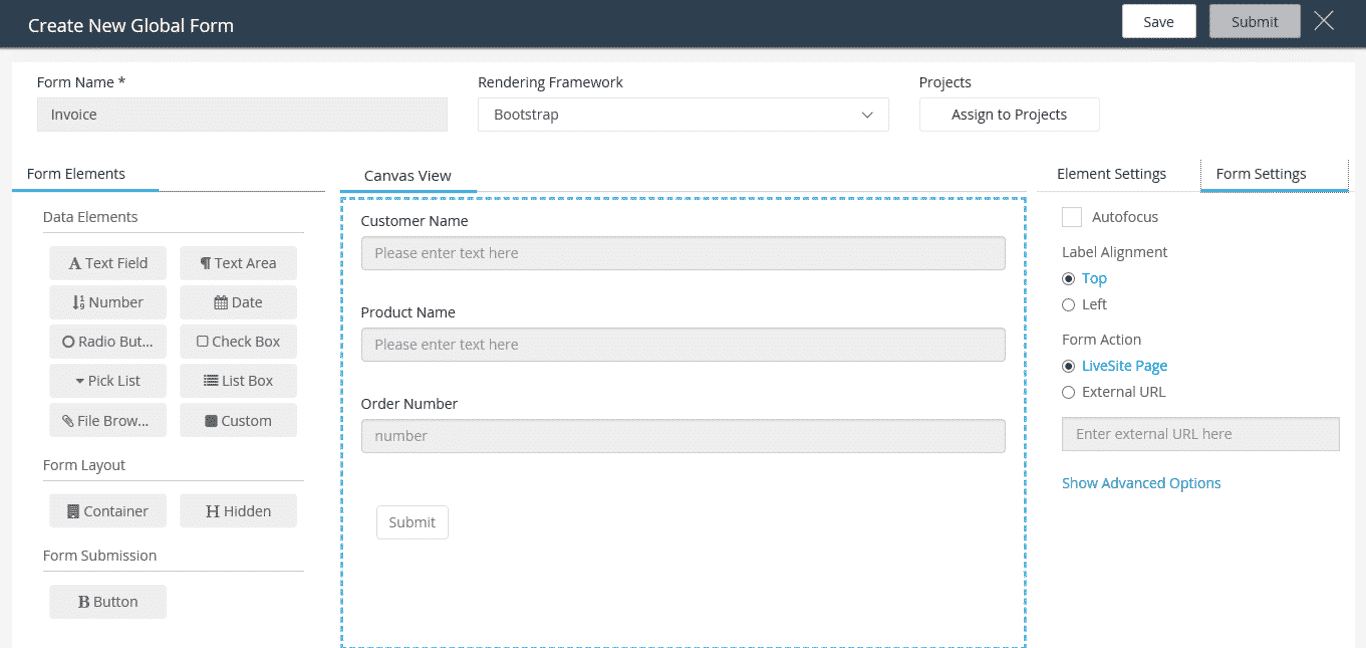The height and width of the screenshot is (648, 1366).
Task: Insert a File Browser element
Action: click(107, 420)
